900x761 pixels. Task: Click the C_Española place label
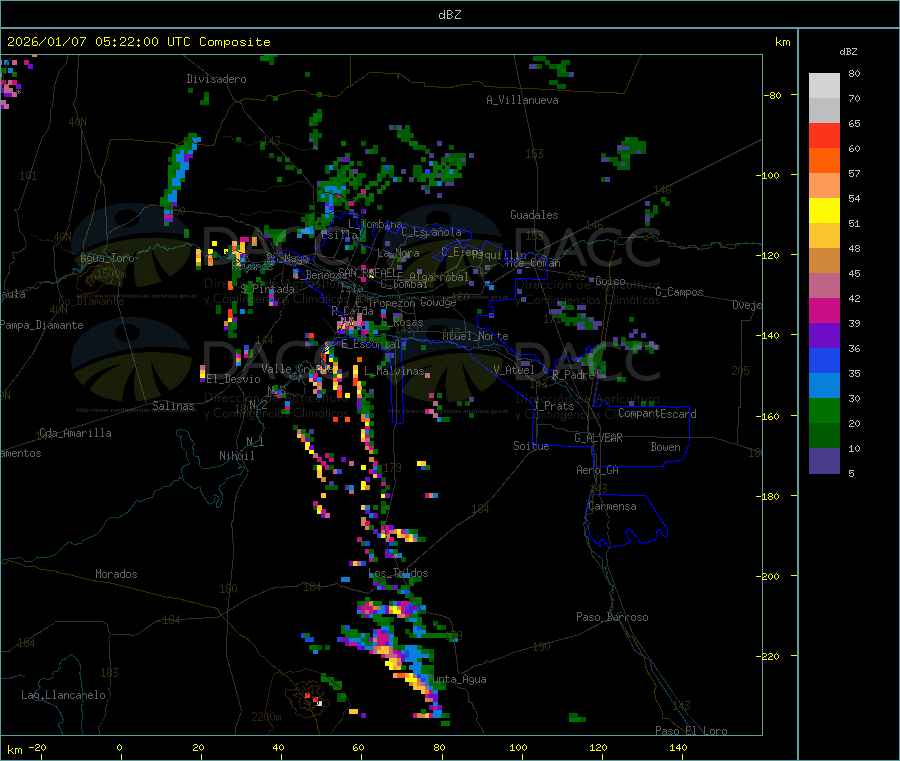point(432,232)
